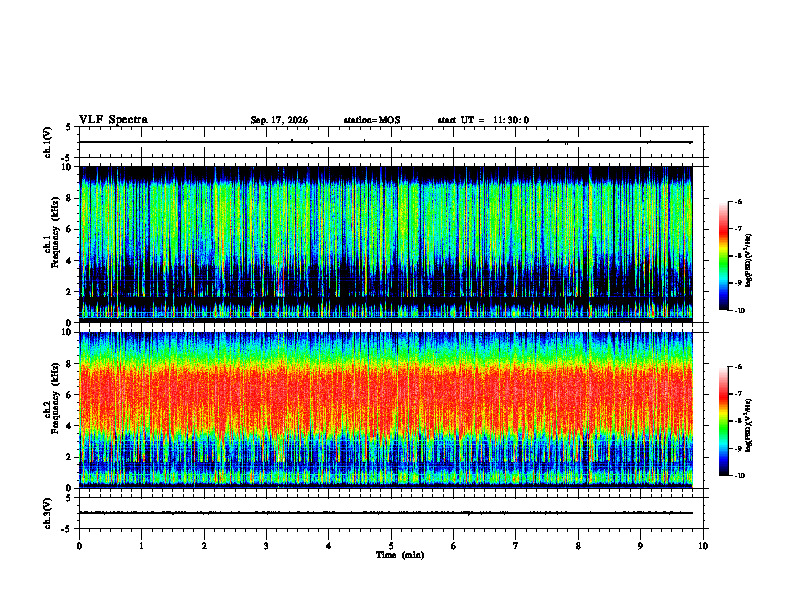Click the Sep. 17, 2026 date label
Screen dimensions: 792x612
point(279,120)
